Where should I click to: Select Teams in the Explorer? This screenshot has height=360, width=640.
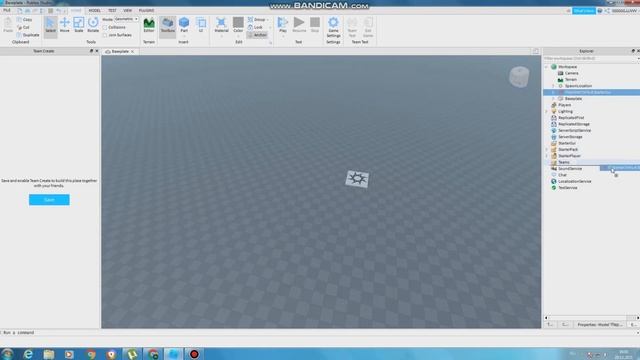(x=560, y=162)
